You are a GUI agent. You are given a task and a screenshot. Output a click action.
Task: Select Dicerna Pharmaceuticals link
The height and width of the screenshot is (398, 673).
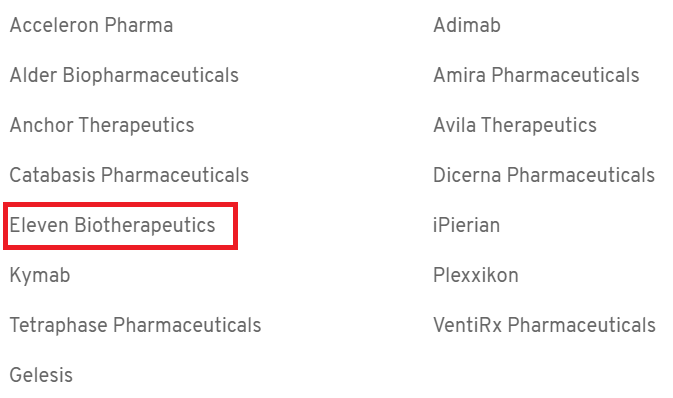pos(544,175)
